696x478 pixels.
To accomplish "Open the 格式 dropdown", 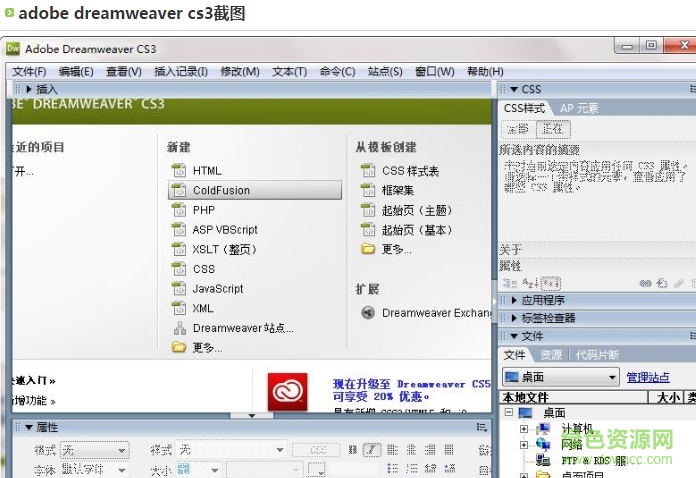I will 95,450.
